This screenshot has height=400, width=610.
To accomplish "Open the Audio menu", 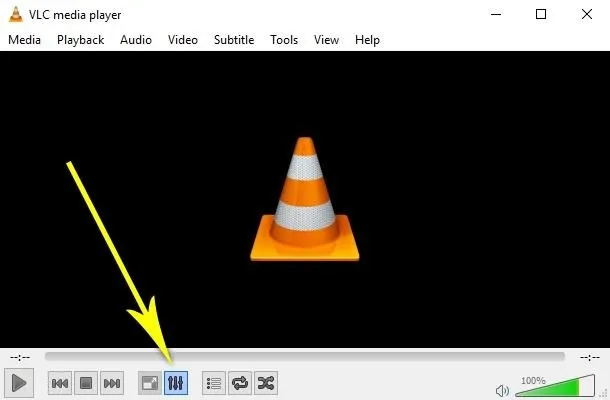I will tap(136, 40).
